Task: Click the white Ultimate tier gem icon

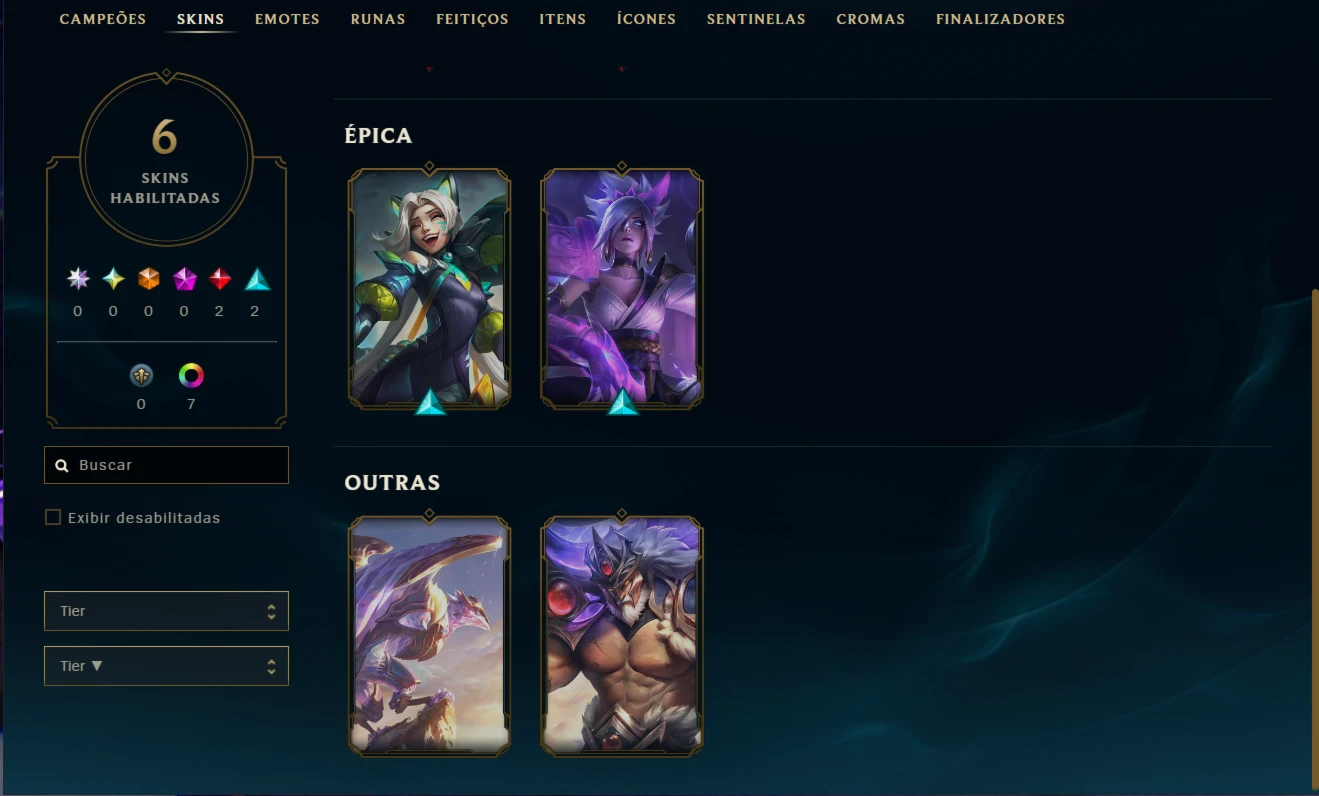Action: 78,279
